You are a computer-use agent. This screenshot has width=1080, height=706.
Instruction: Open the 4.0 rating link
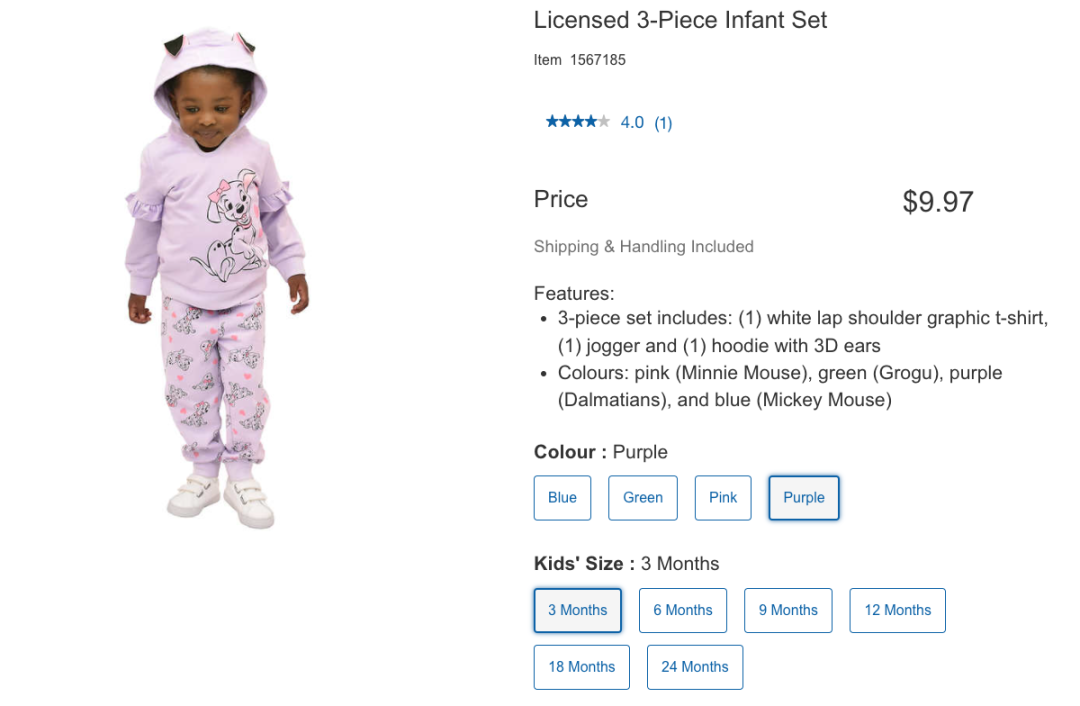[x=632, y=123]
